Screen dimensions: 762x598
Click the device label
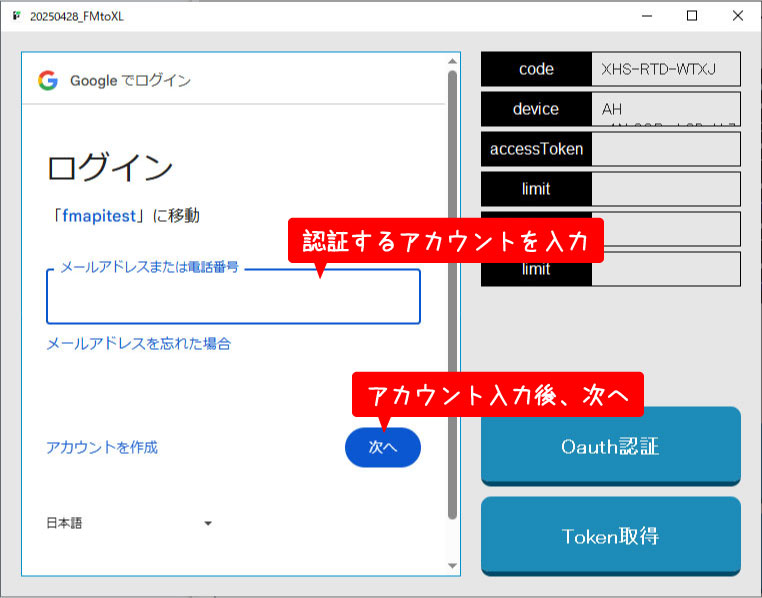[x=537, y=109]
